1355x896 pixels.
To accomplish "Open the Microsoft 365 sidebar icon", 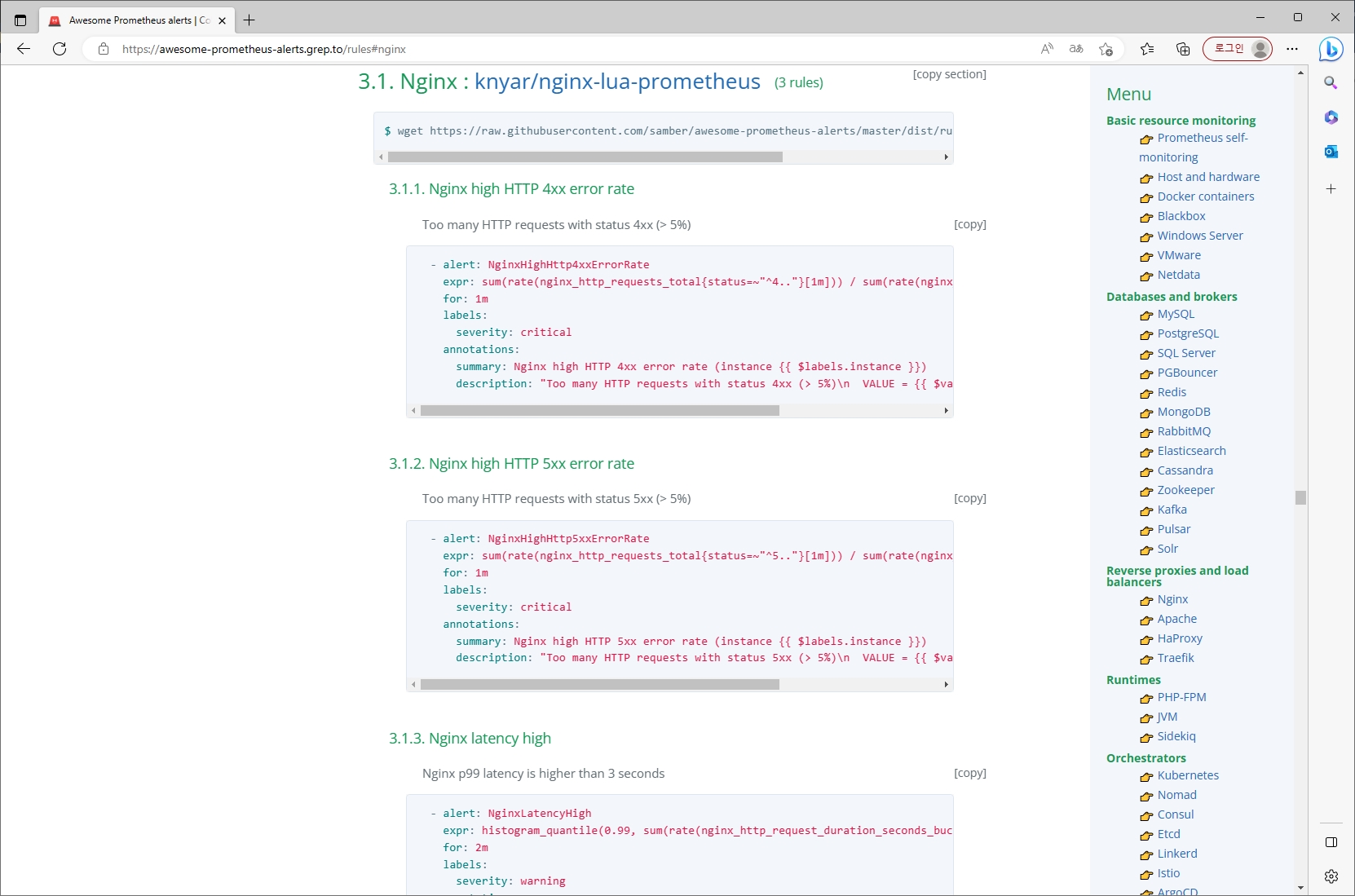I will (x=1331, y=117).
